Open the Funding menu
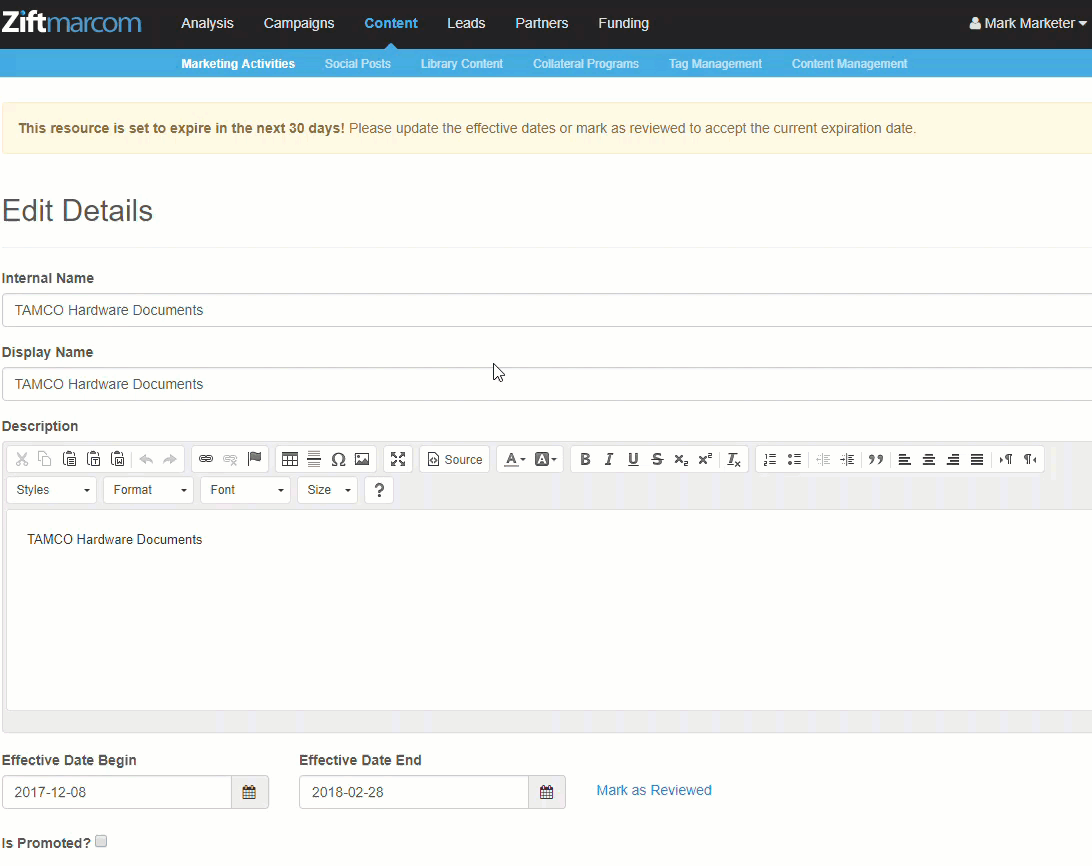 pos(623,23)
